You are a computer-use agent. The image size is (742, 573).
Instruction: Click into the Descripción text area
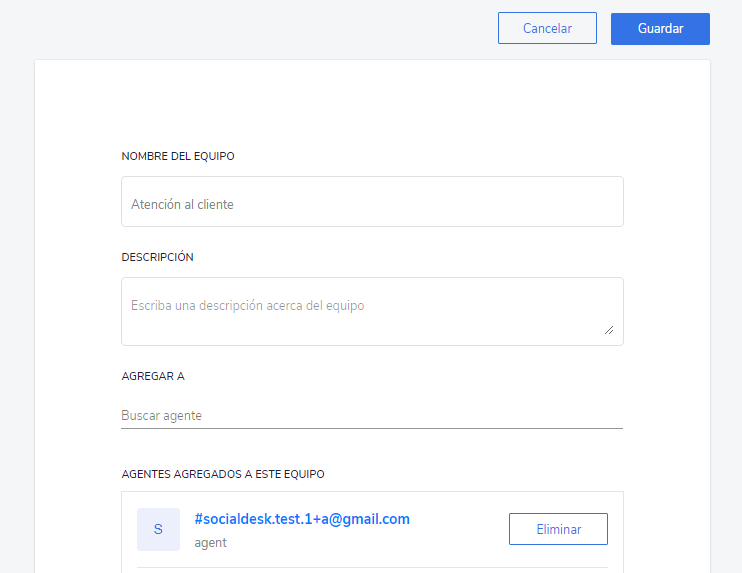tap(372, 311)
